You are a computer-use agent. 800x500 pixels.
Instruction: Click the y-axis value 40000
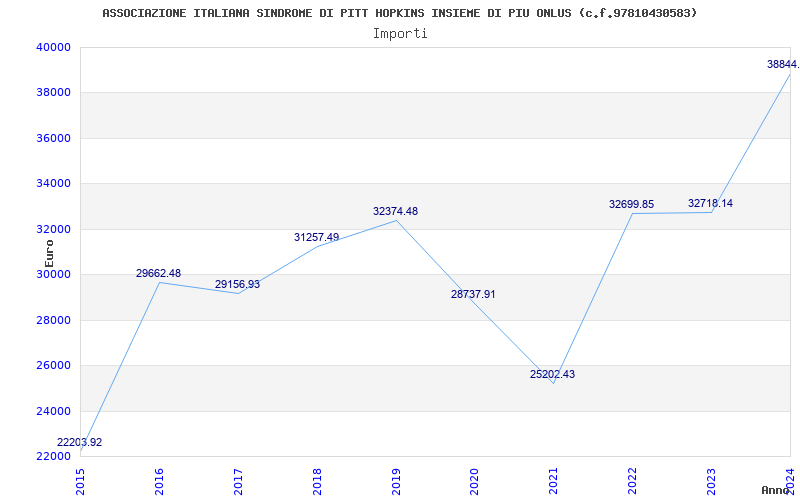[x=53, y=47]
